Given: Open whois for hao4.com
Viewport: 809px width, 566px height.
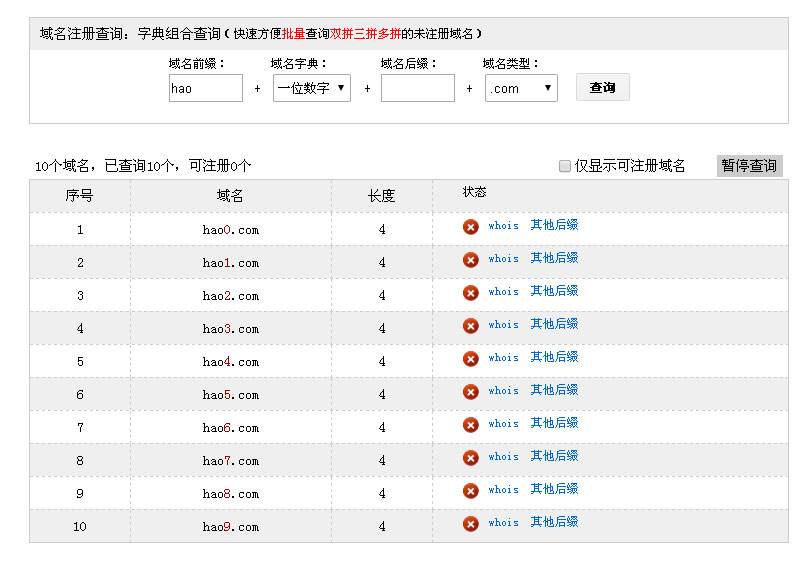Looking at the screenshot, I should coord(504,358).
